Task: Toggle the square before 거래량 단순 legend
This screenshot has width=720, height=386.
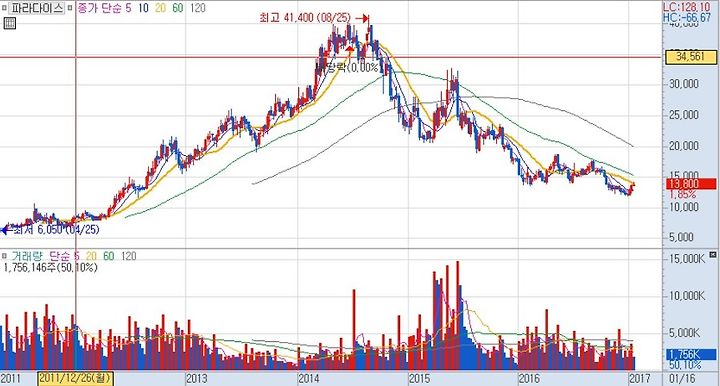Action: 5,256
